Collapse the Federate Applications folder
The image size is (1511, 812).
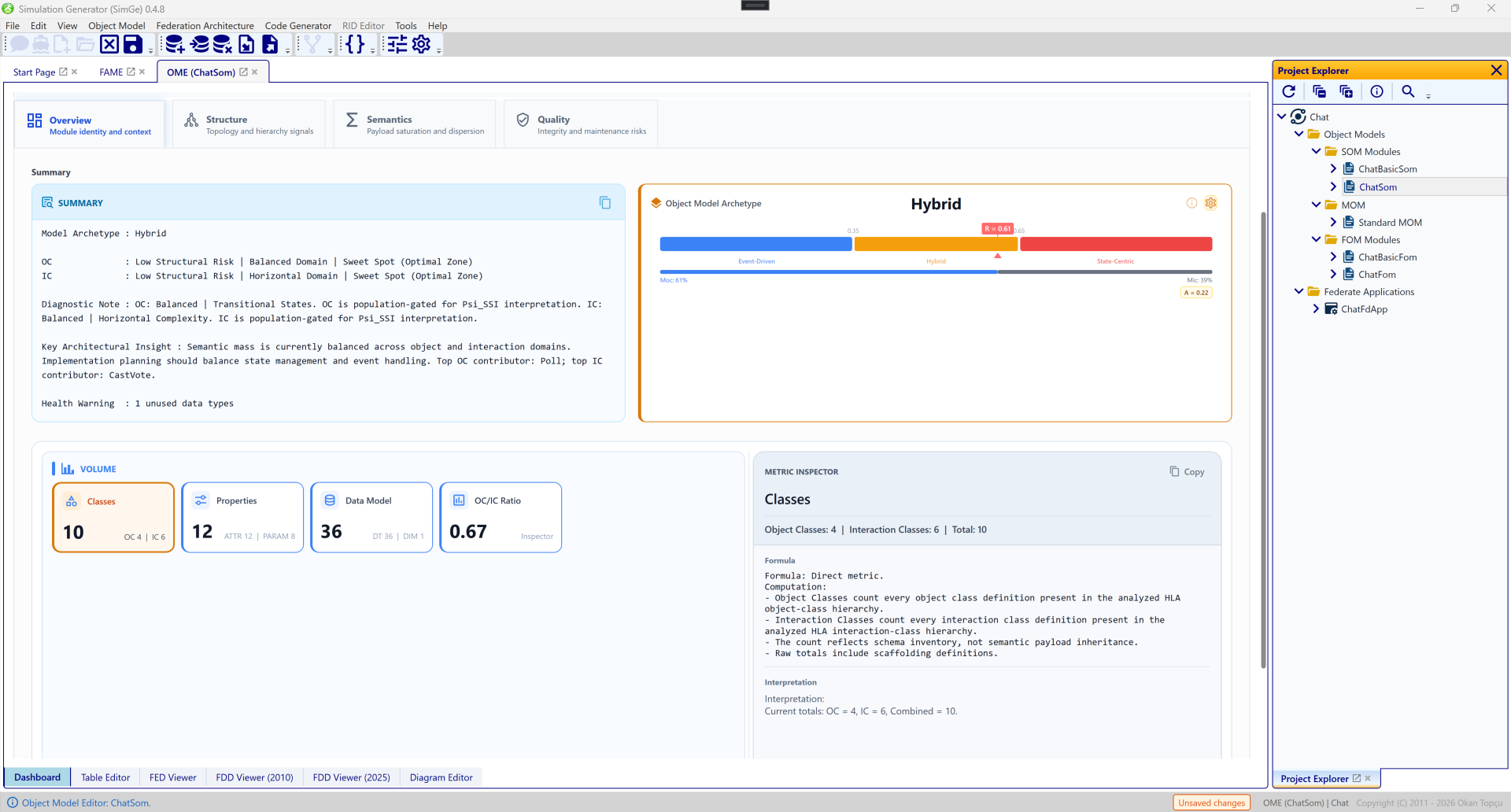point(1299,291)
